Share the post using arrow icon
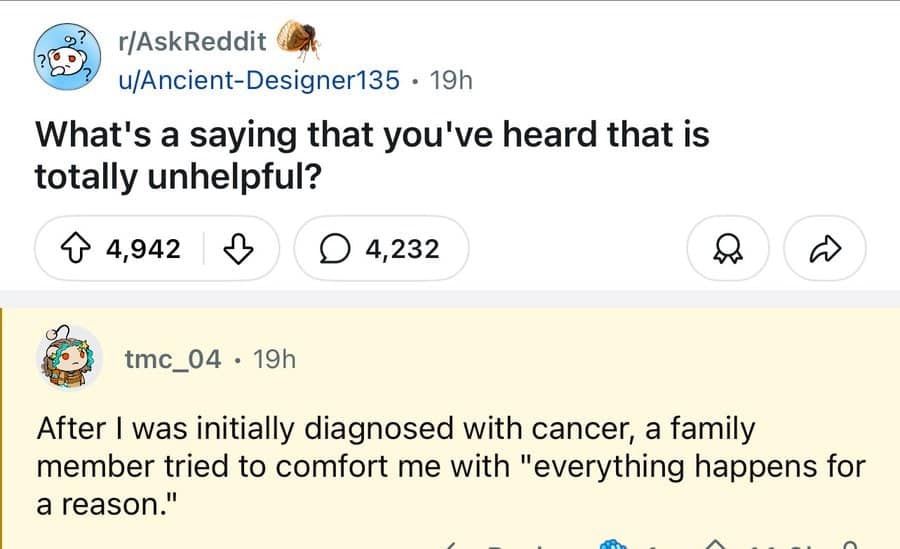Screen dimensions: 900x549 tap(824, 248)
